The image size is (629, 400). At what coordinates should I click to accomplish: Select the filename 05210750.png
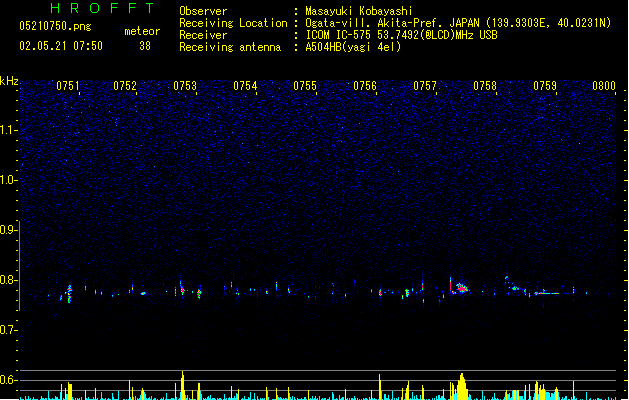coord(55,26)
